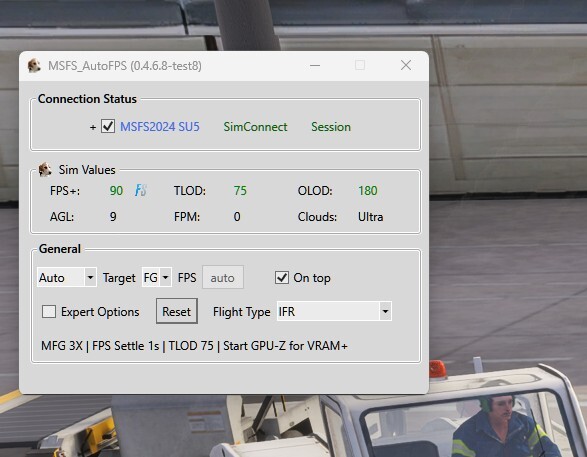Click the blue FS icon next to FPS value

(x=141, y=191)
